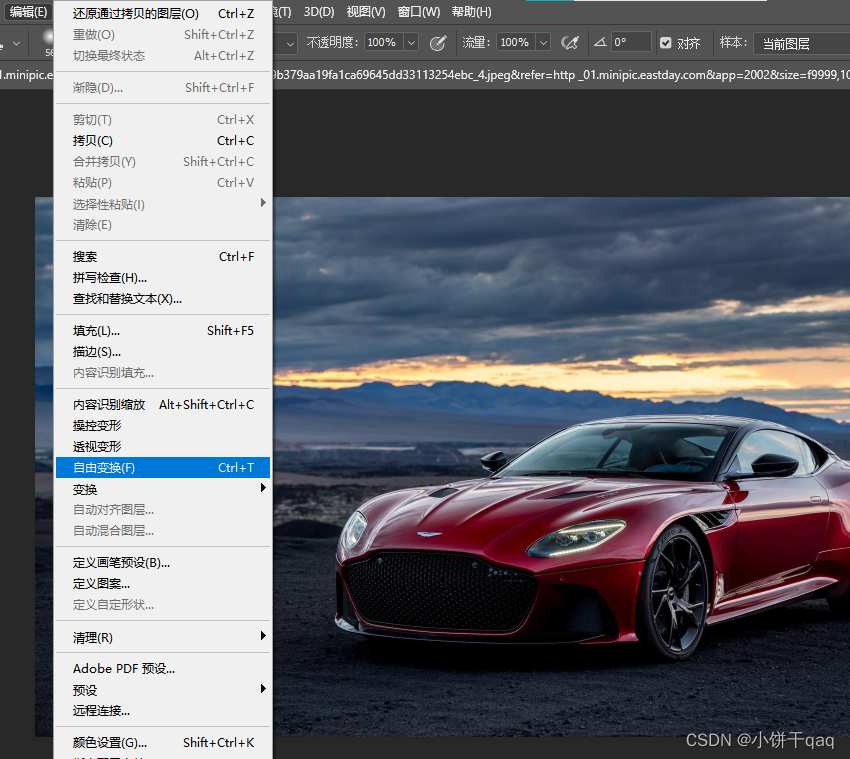Open 颜色设置(G)... entry
850x759 pixels.
[163, 742]
